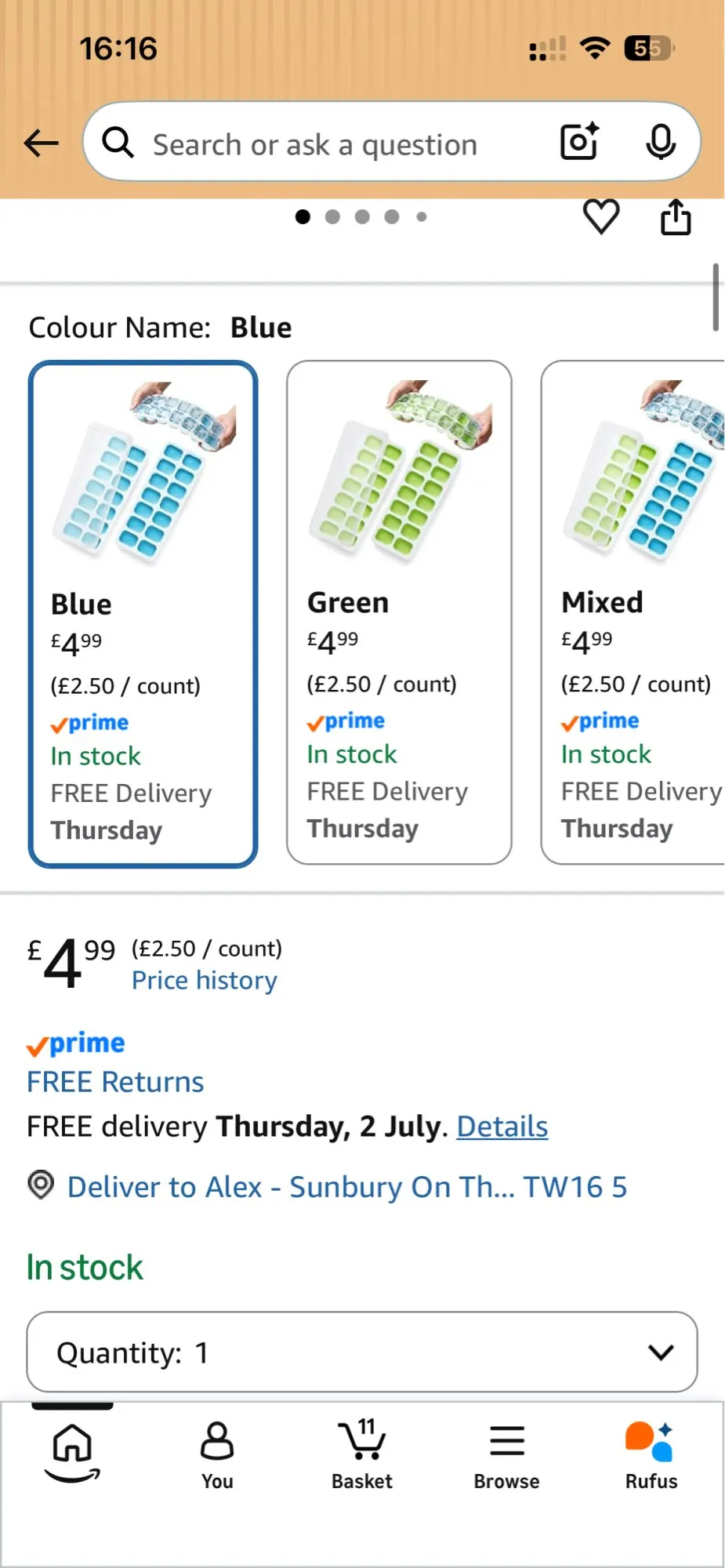
Task: Tap location pin delivery icon
Action: click(x=41, y=1185)
